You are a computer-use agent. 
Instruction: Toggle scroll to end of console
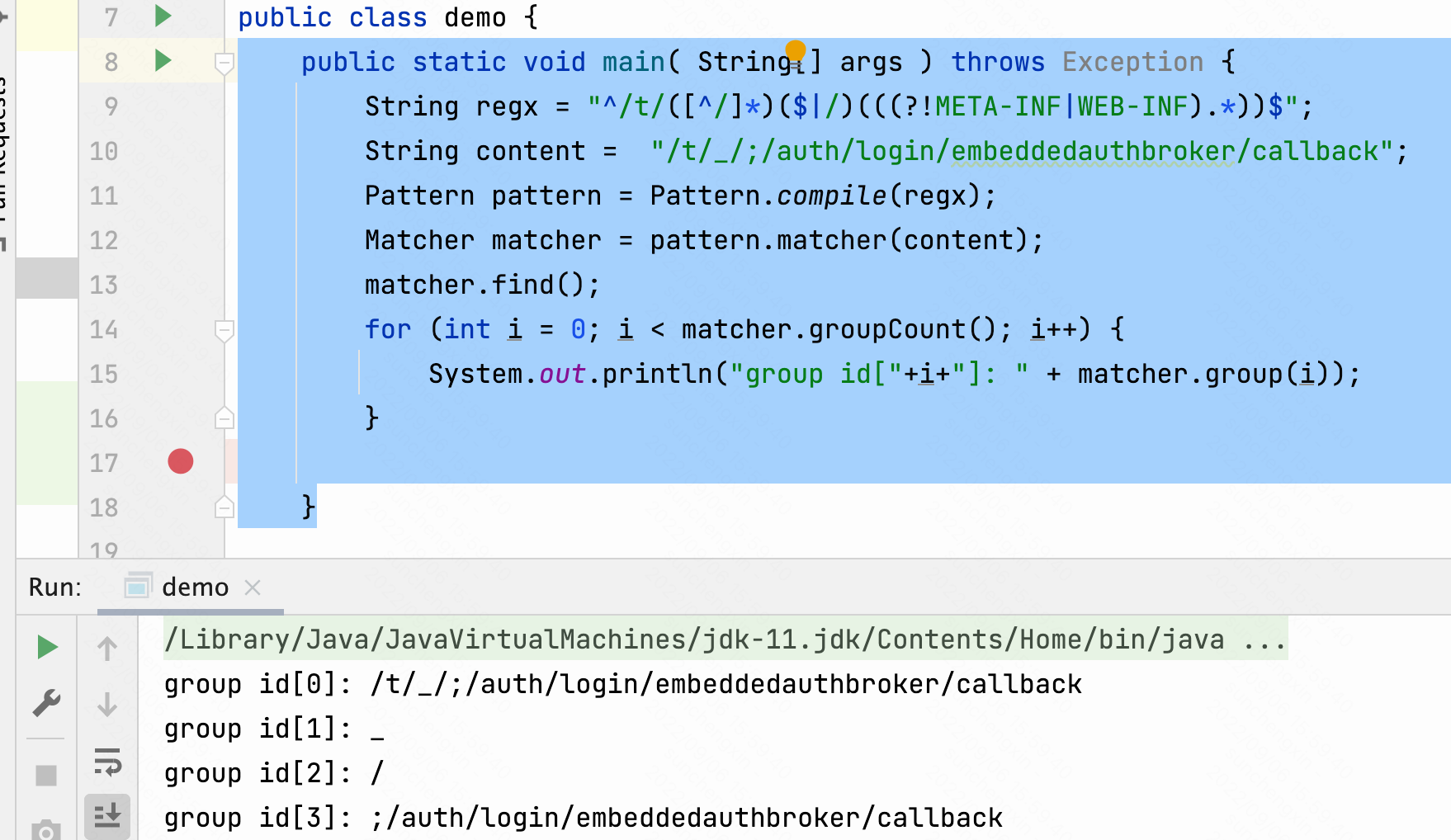coord(107,816)
